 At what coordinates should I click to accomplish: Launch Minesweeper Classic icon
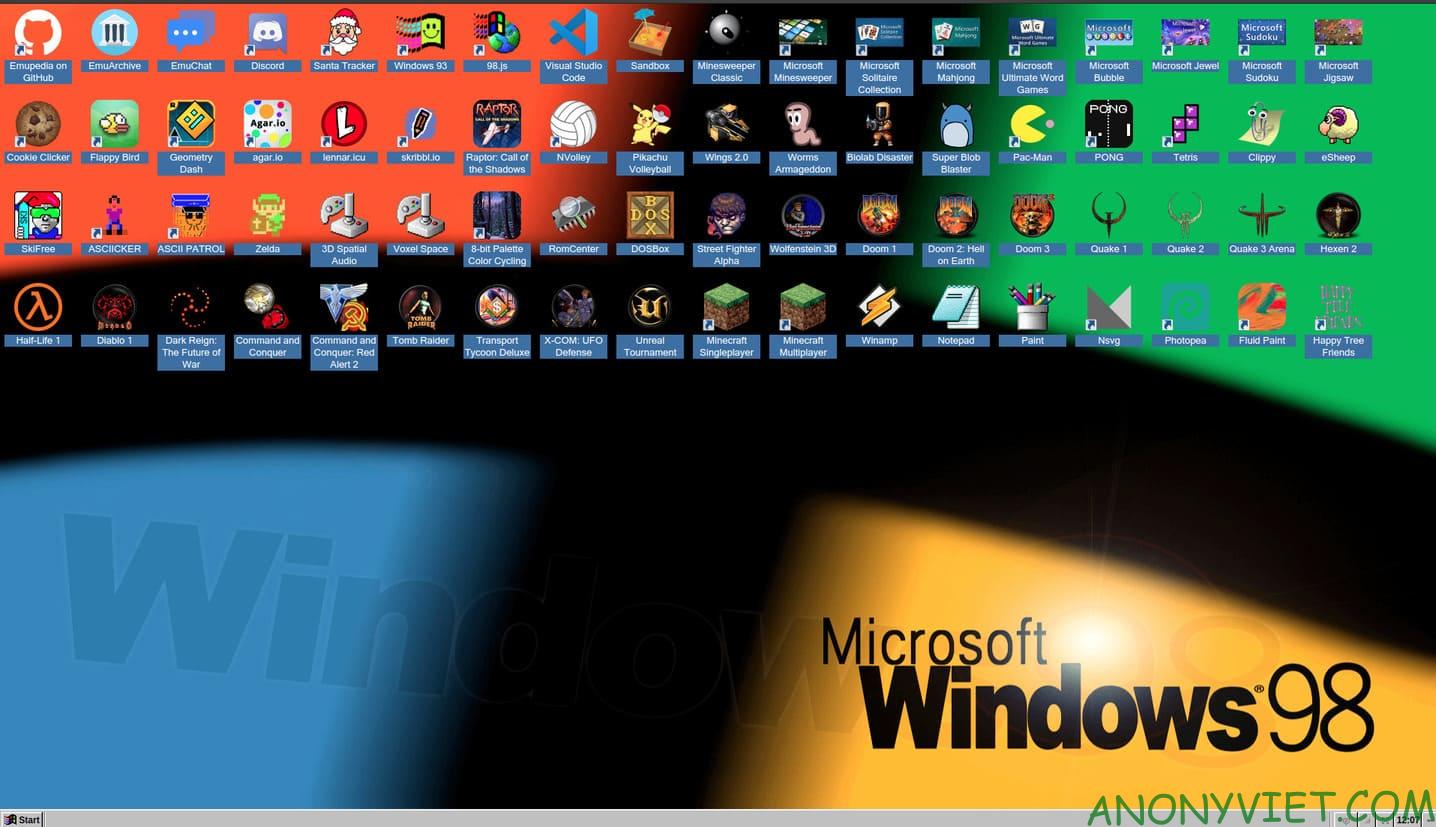pyautogui.click(x=727, y=33)
